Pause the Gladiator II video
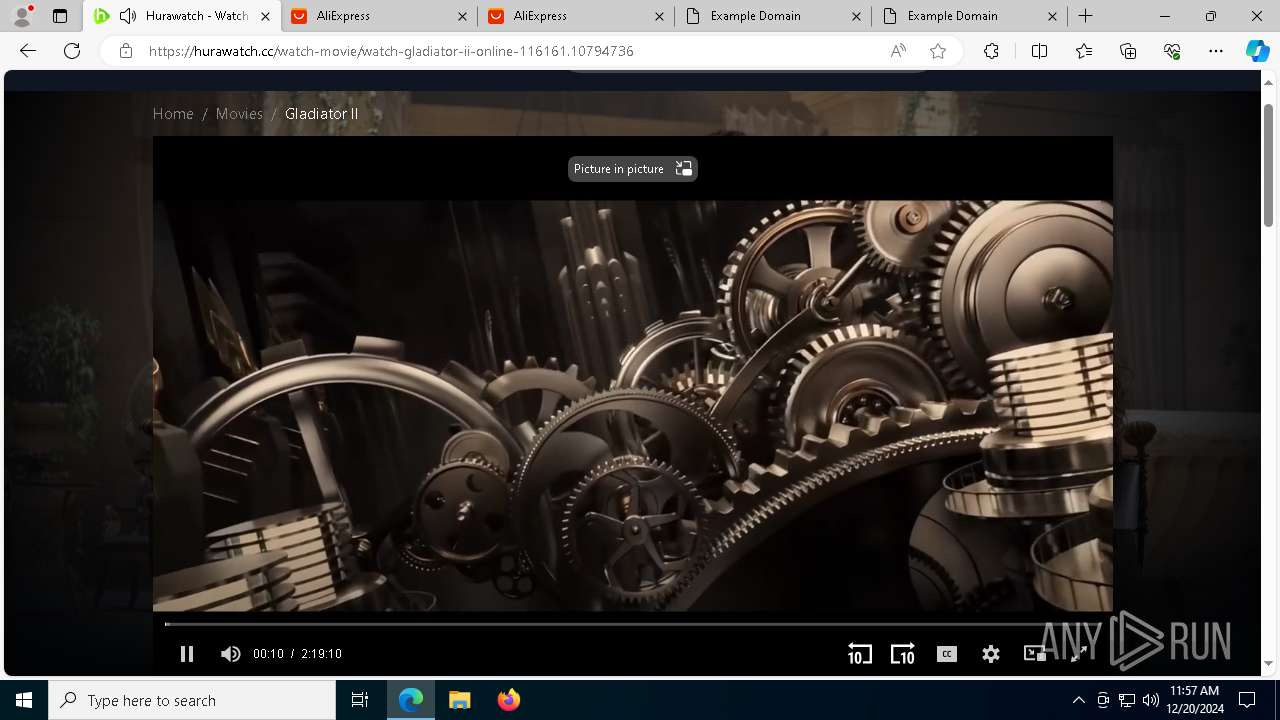The image size is (1280, 720). [x=187, y=654]
